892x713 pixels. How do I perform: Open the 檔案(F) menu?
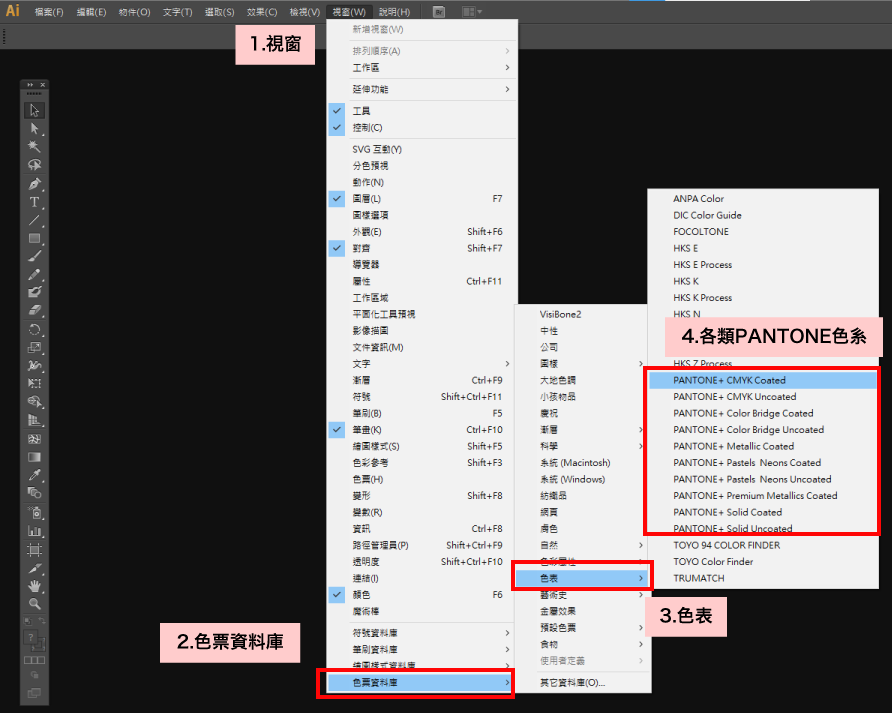pyautogui.click(x=49, y=12)
